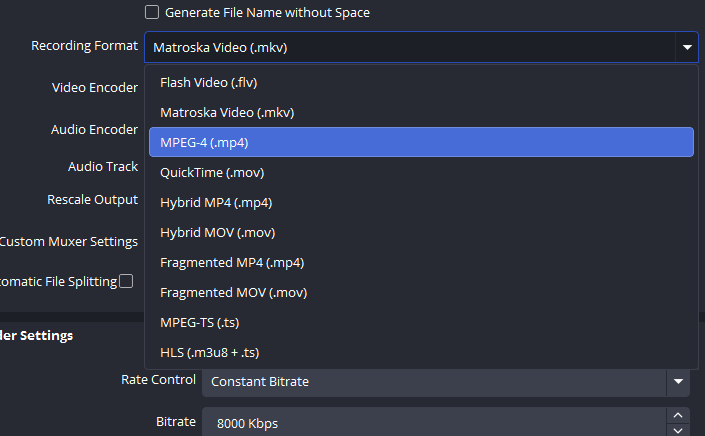705x436 pixels.
Task: Click the Video Encoder label
Action: (94, 88)
